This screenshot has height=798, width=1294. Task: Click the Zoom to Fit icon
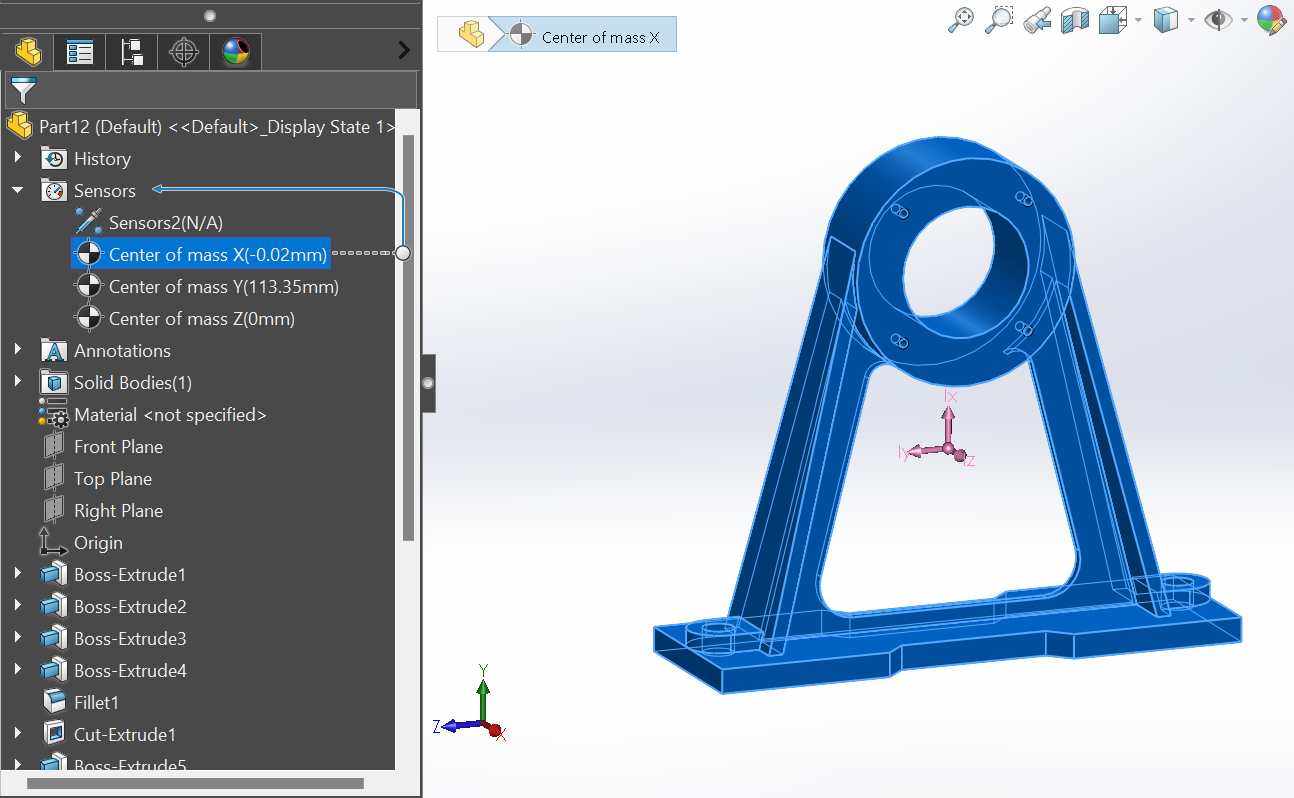pyautogui.click(x=960, y=20)
